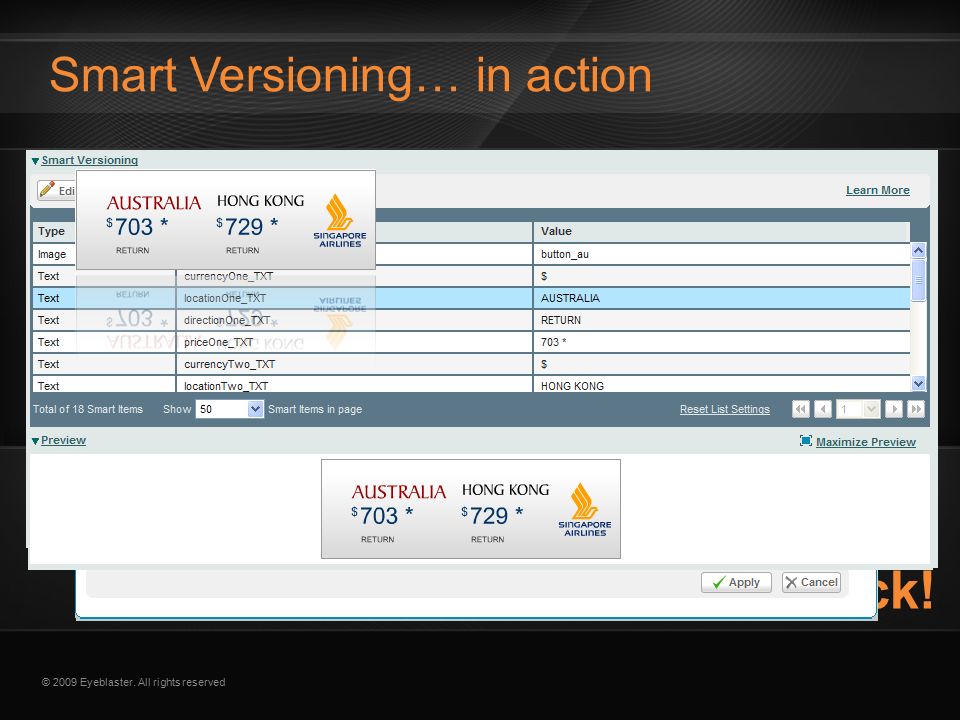Select the currencyOne_TXT row

471,276
